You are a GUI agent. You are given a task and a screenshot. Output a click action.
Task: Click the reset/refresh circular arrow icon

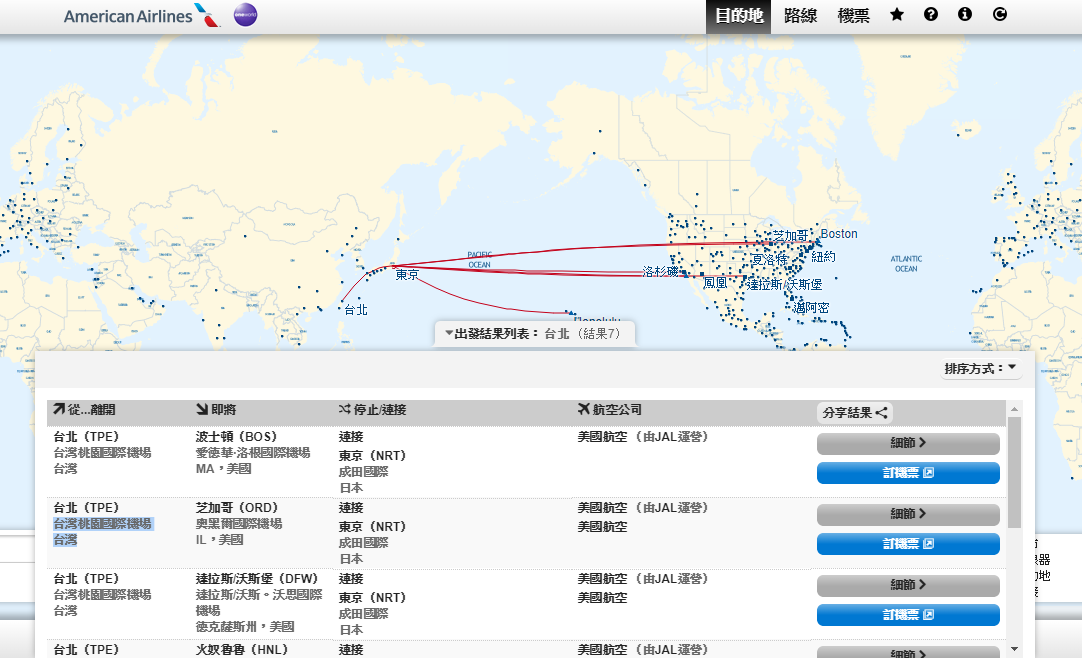[x=999, y=15]
